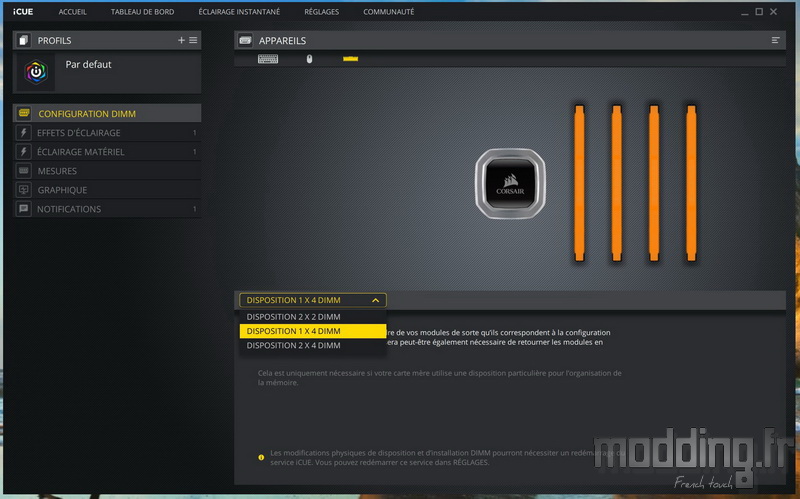Select the mouse device icon

pyautogui.click(x=309, y=59)
